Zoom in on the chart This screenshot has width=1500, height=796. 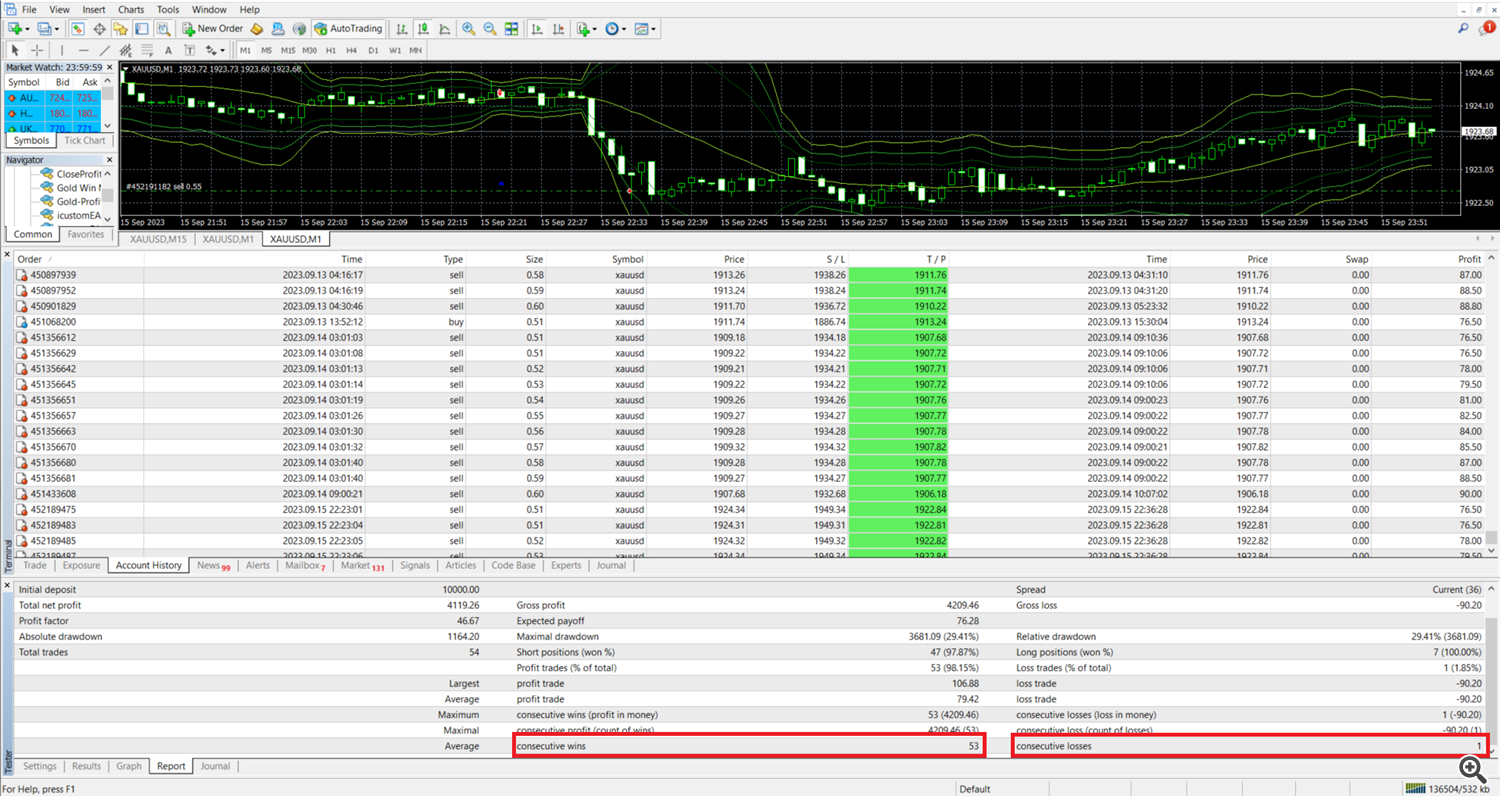pos(468,29)
